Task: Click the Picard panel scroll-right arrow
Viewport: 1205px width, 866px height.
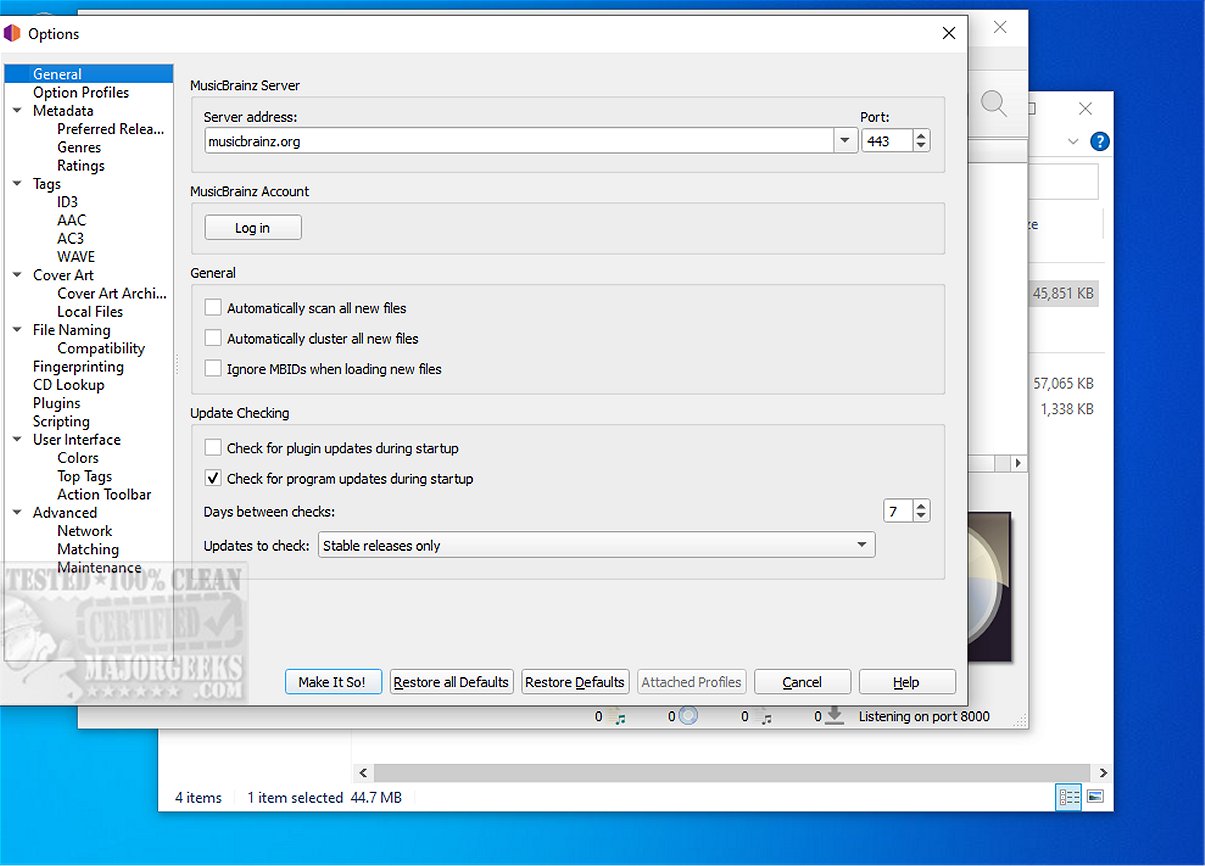Action: pos(1019,464)
